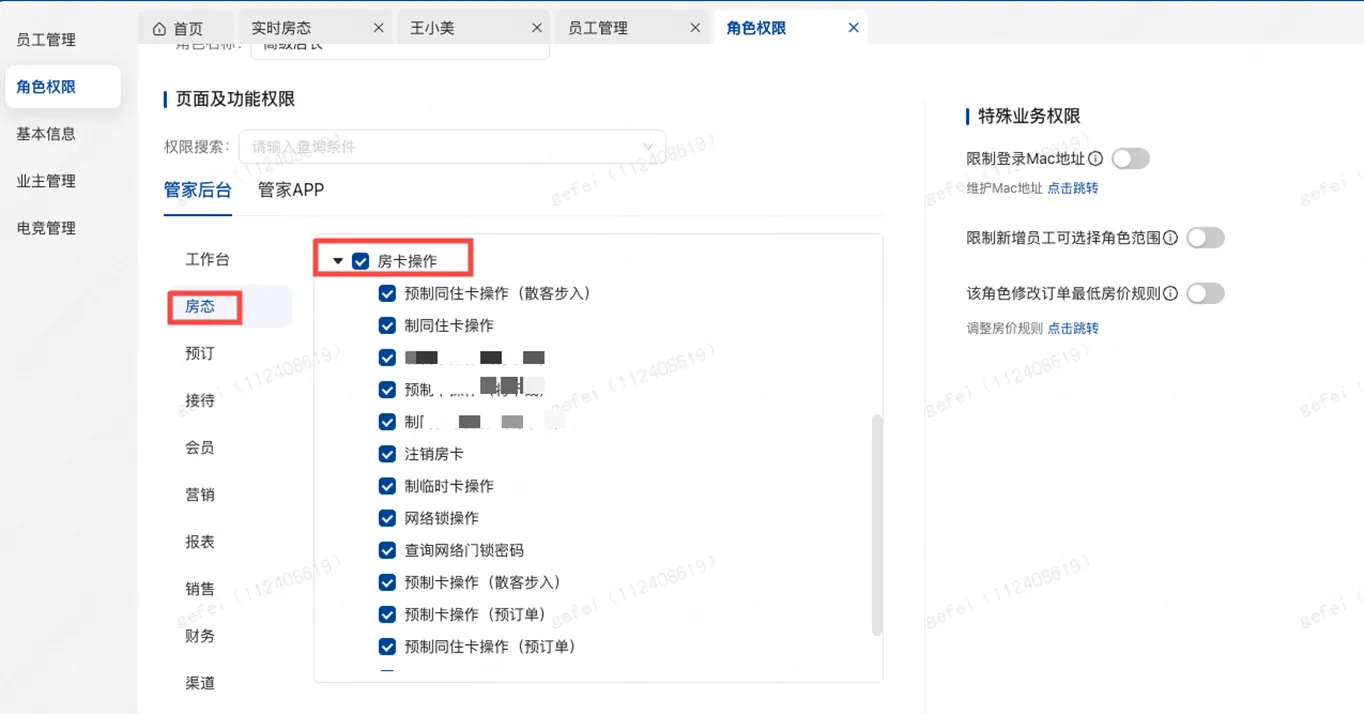
Task: Click 点击跳转 to maintain Mac addresses
Action: coord(1073,187)
